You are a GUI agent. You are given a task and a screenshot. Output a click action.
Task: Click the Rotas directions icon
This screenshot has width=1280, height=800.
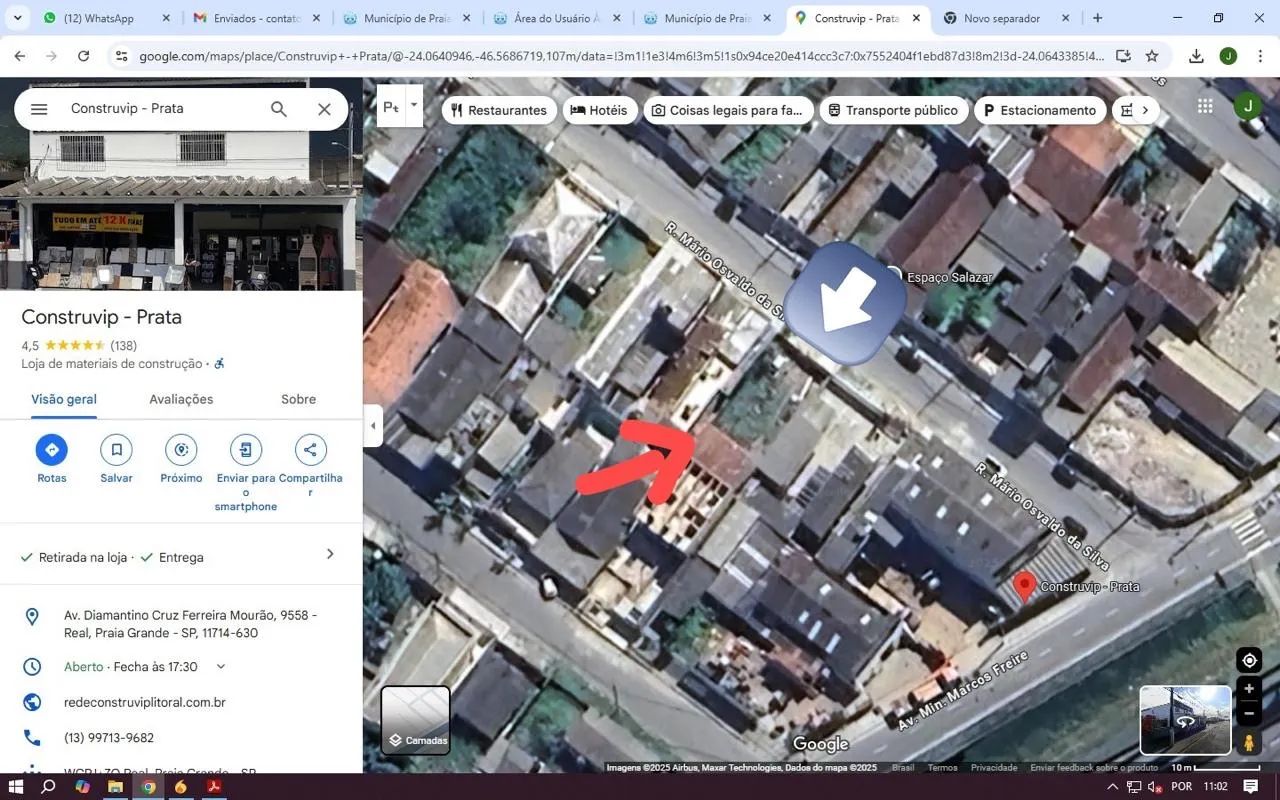point(52,450)
